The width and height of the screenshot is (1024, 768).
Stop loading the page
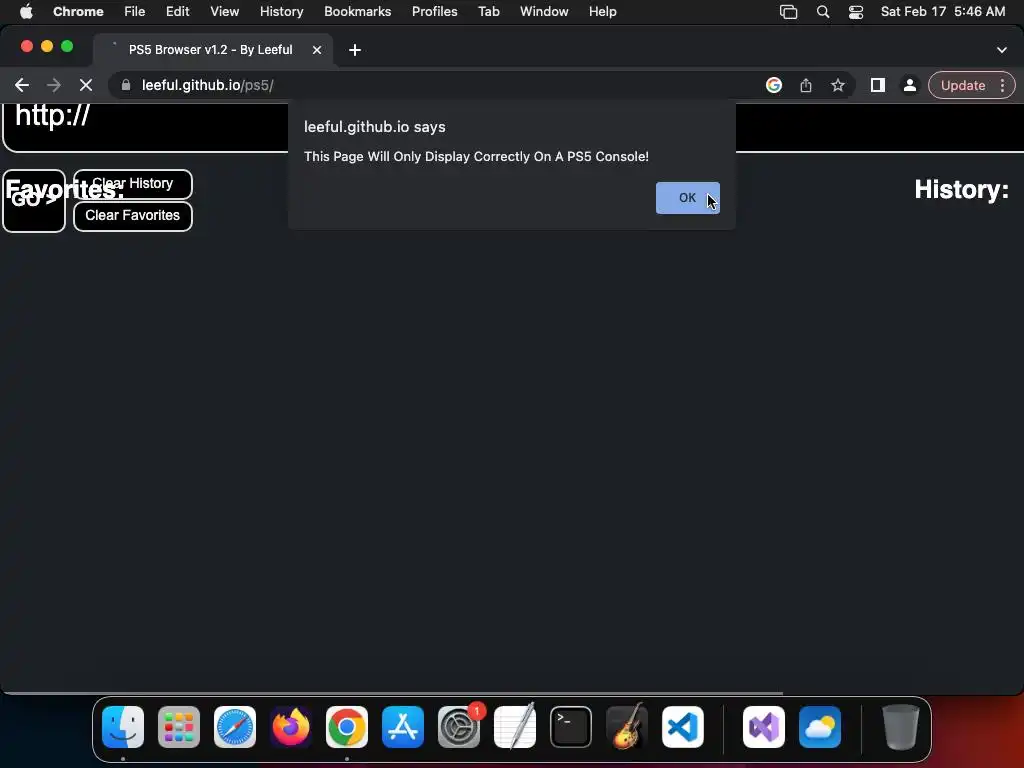pos(86,86)
